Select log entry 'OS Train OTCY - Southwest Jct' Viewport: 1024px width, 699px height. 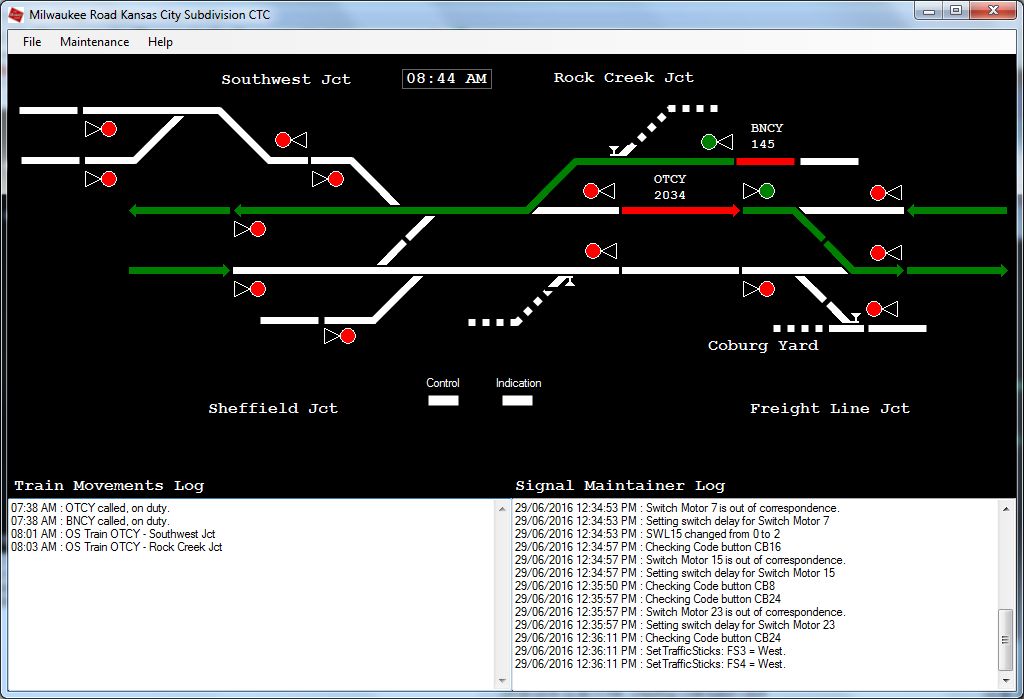tap(113, 534)
